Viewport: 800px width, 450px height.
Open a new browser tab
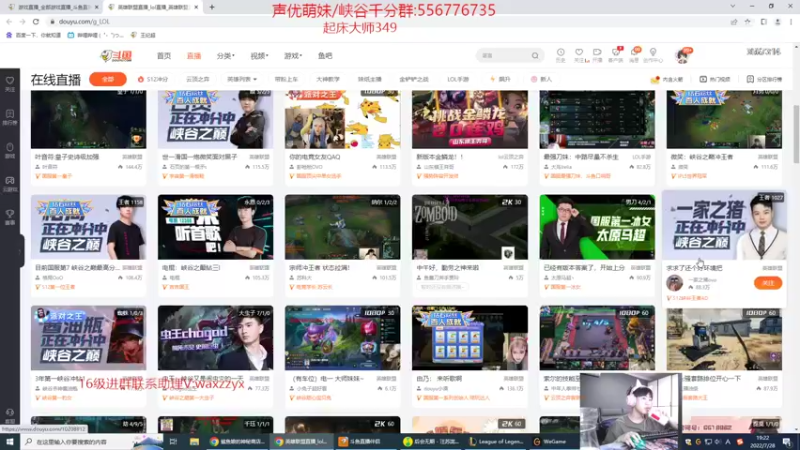point(212,7)
